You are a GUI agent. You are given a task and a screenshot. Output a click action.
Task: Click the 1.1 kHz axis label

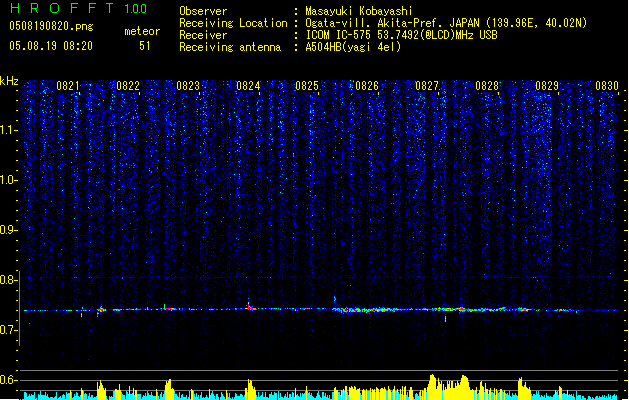click(x=9, y=130)
